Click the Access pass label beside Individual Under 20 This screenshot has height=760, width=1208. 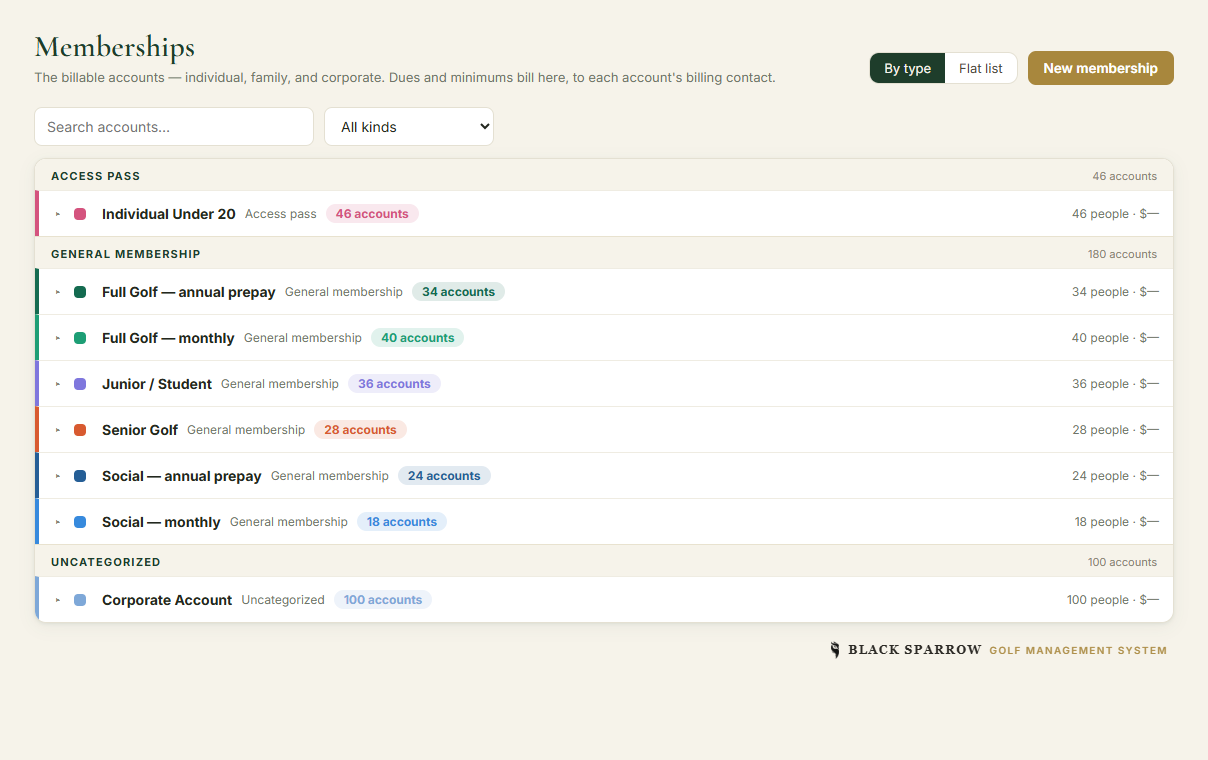pos(281,214)
